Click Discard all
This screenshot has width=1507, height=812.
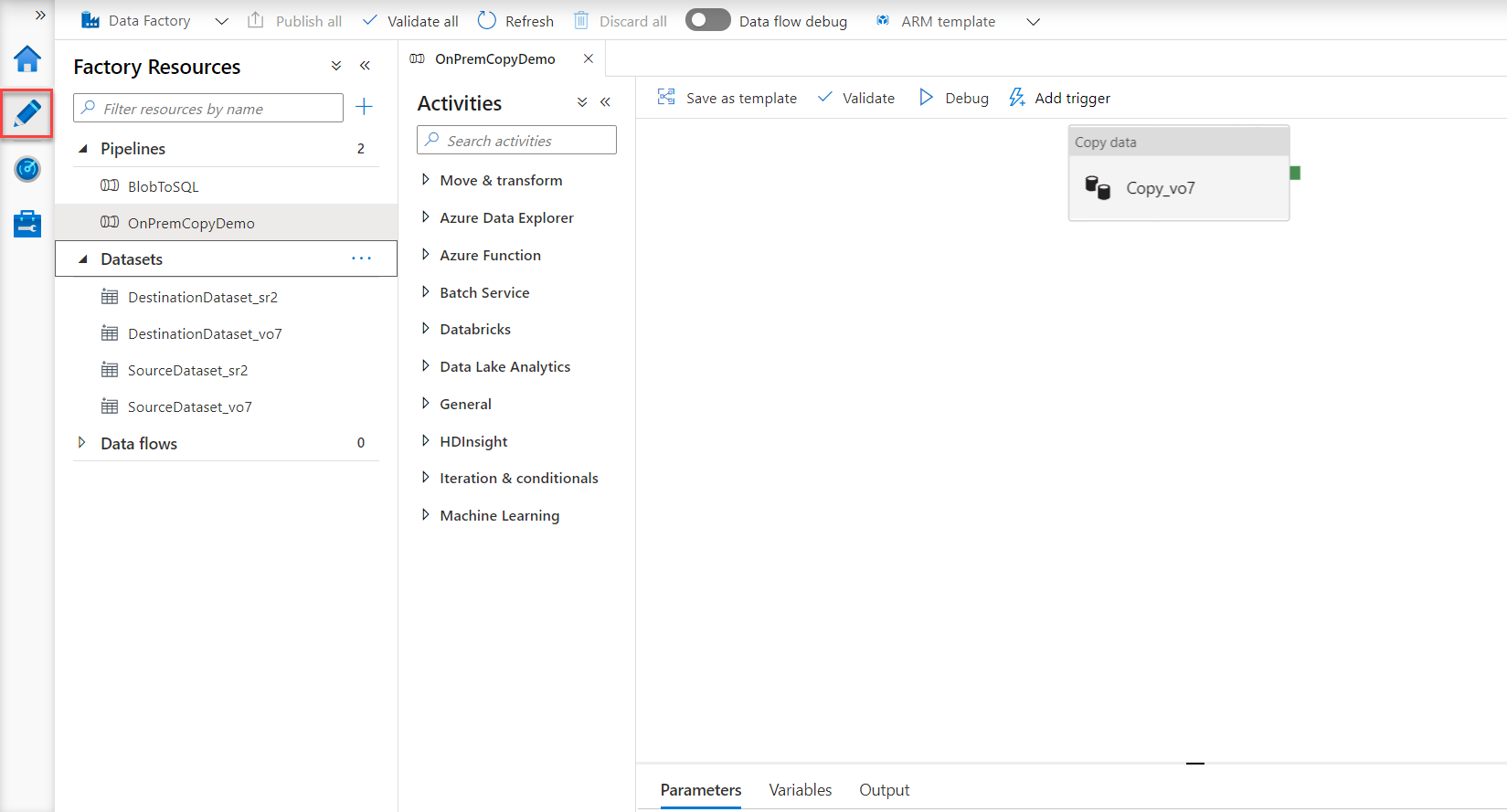(x=620, y=21)
